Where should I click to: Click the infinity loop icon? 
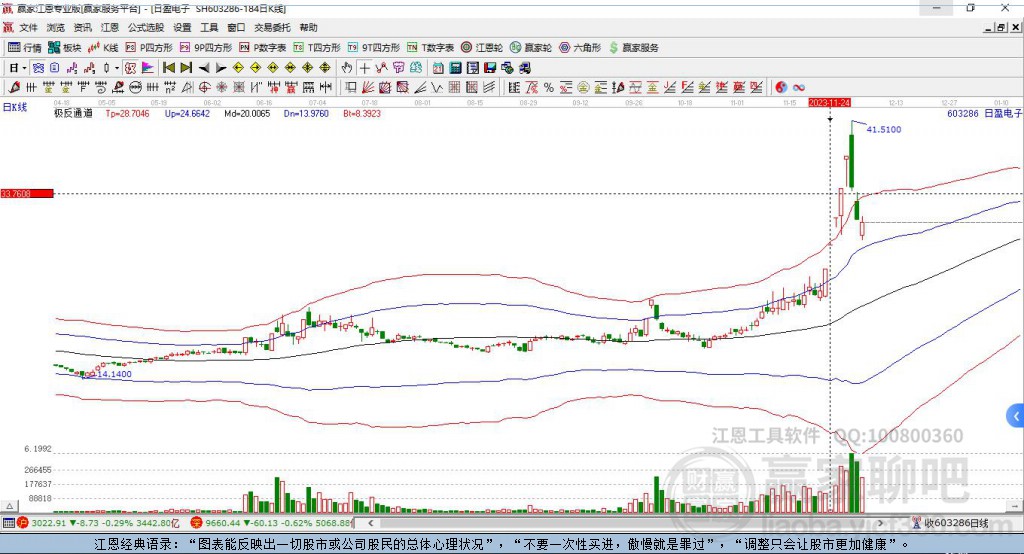click(799, 88)
